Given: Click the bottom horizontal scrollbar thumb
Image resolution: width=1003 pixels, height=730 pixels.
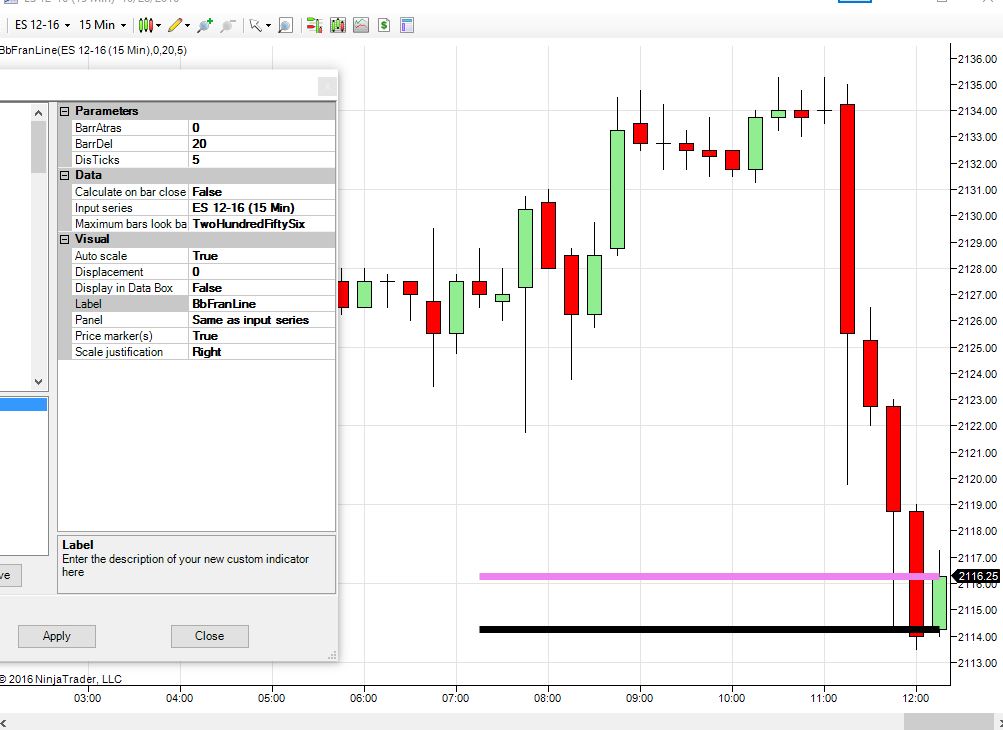Looking at the screenshot, I should (x=949, y=722).
